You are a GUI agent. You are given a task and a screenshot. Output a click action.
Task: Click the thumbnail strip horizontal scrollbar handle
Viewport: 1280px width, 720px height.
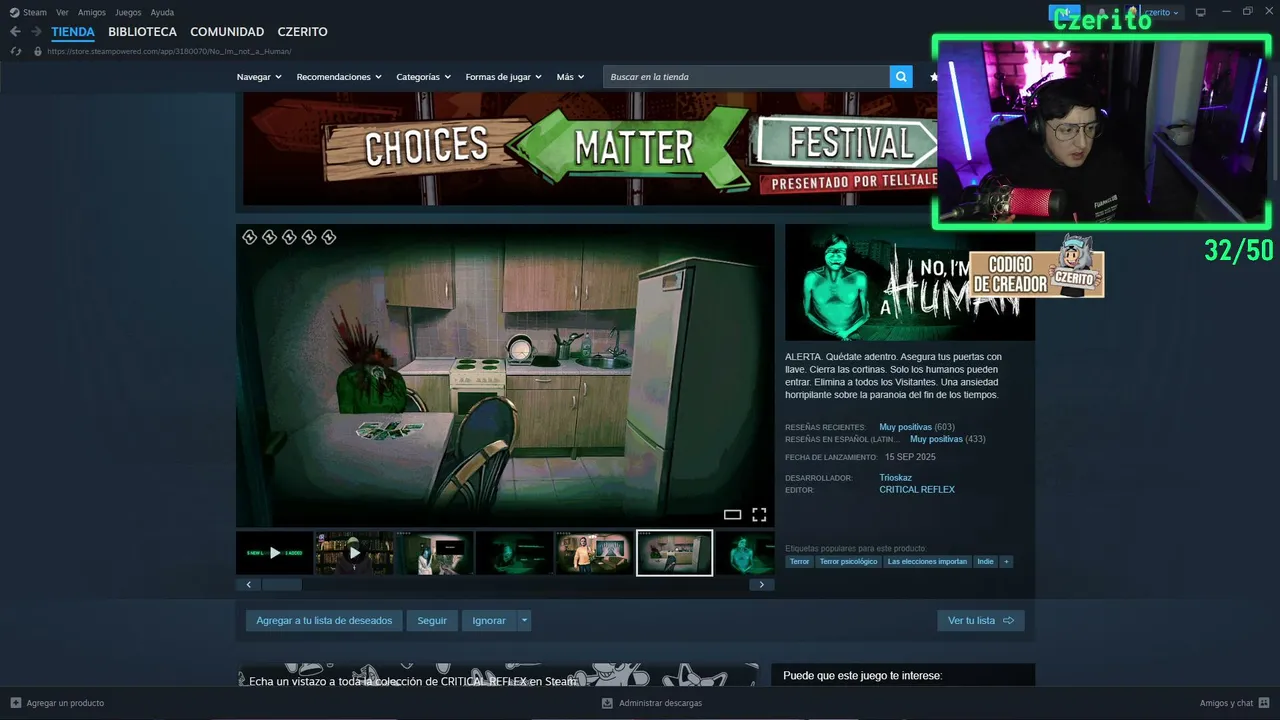[x=282, y=585]
